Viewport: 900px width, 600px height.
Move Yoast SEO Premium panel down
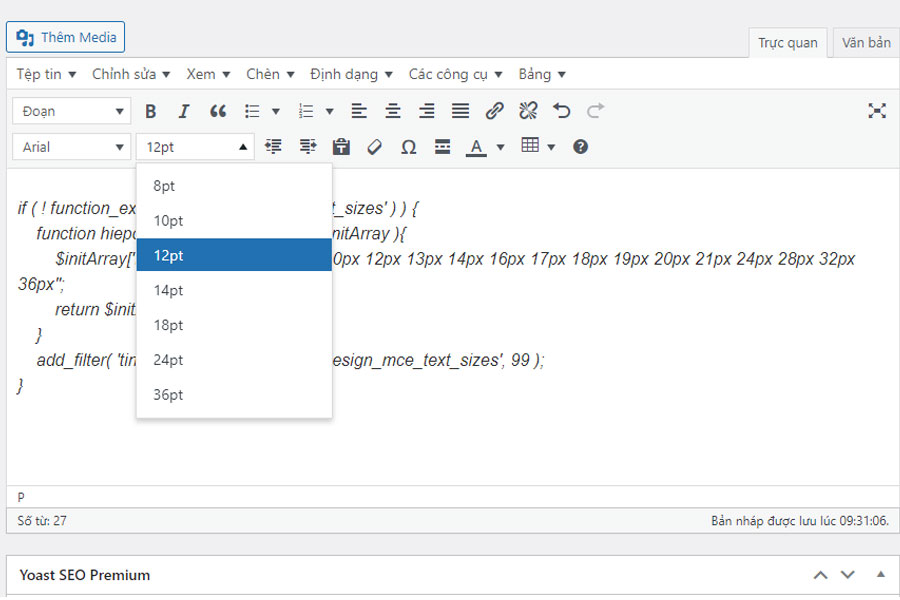point(848,575)
